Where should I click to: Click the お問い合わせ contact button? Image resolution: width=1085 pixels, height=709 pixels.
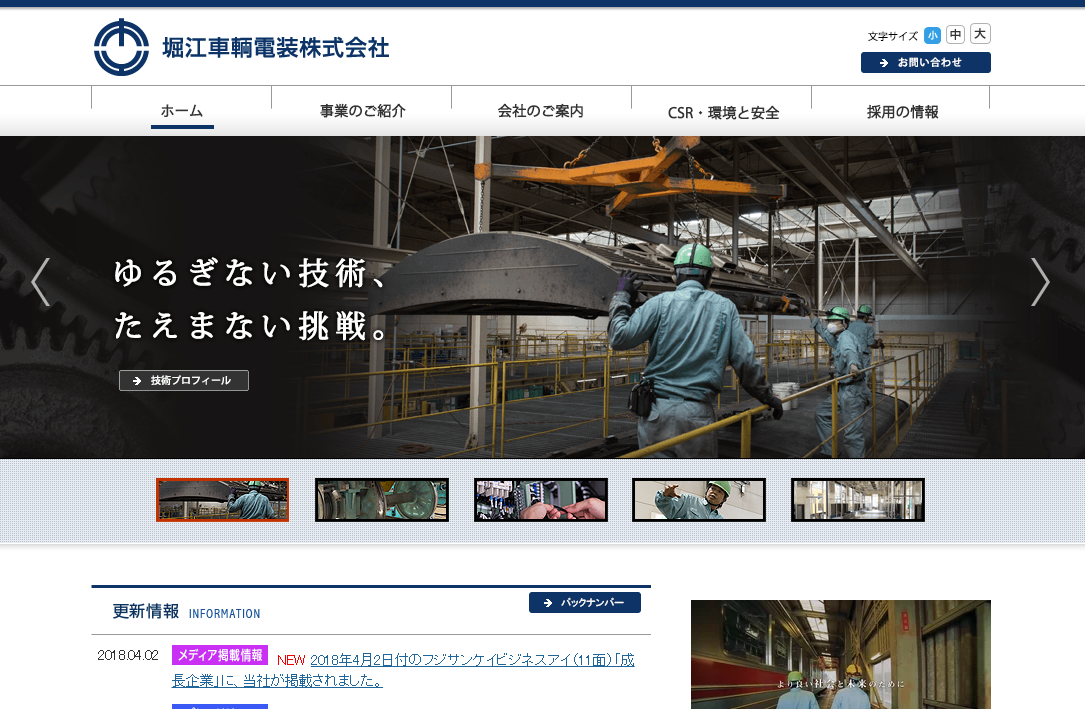click(x=925, y=63)
